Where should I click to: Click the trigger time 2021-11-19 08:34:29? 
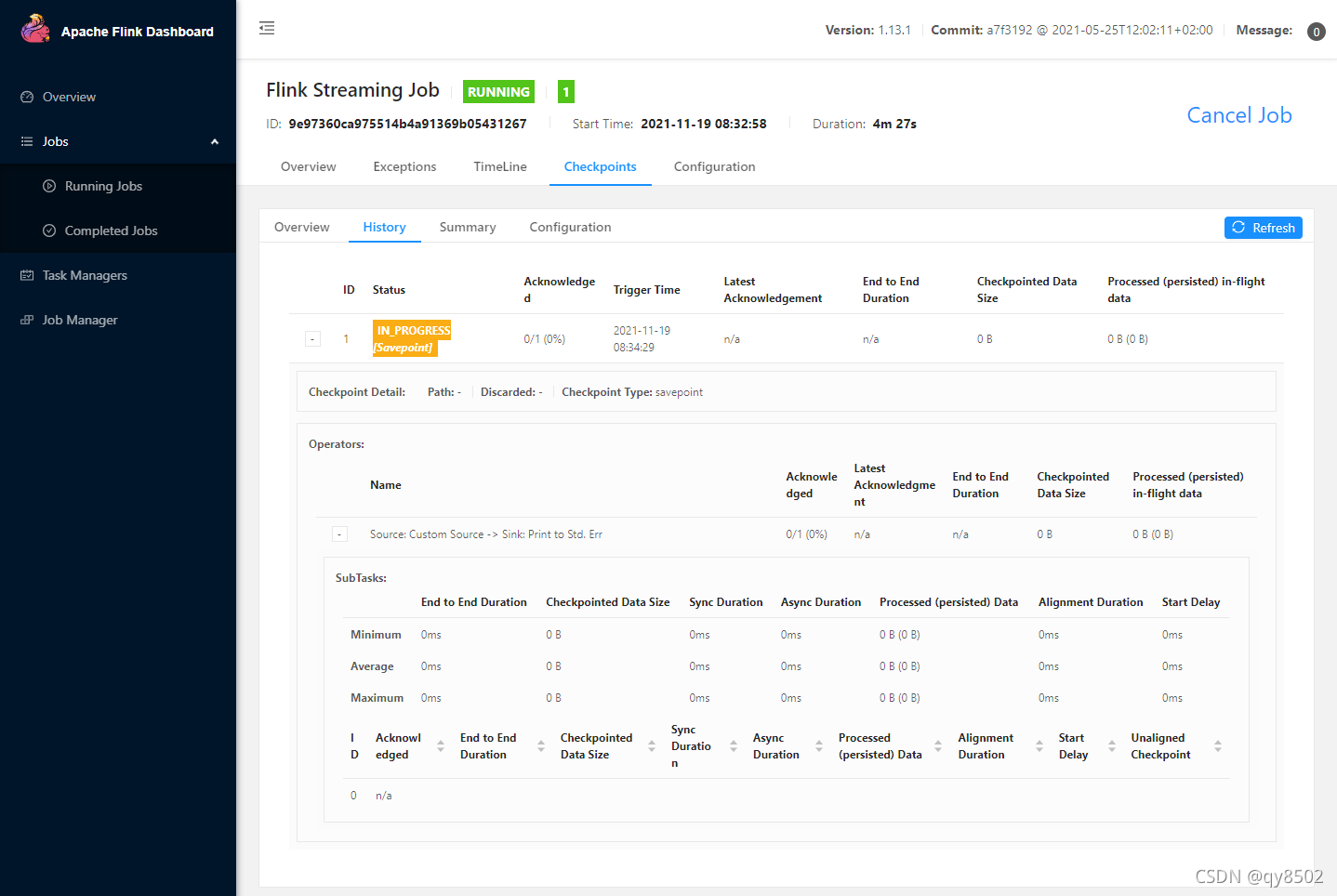click(x=642, y=339)
